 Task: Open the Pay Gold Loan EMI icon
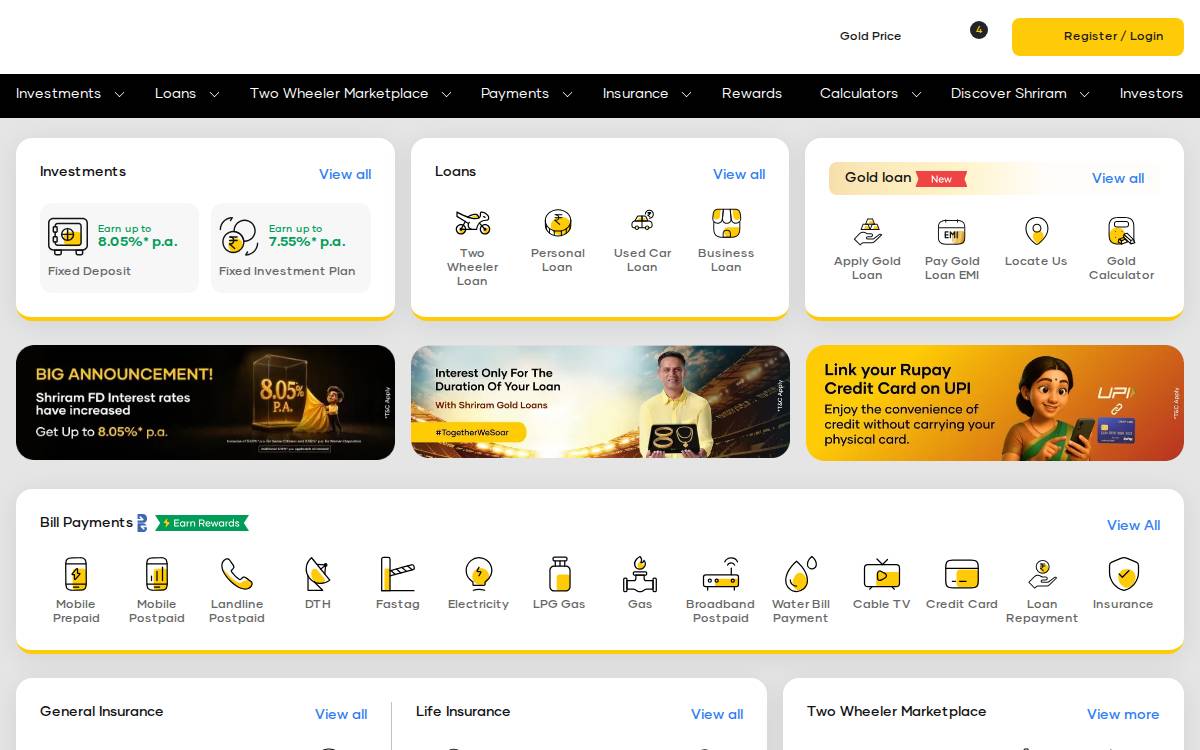click(x=951, y=232)
